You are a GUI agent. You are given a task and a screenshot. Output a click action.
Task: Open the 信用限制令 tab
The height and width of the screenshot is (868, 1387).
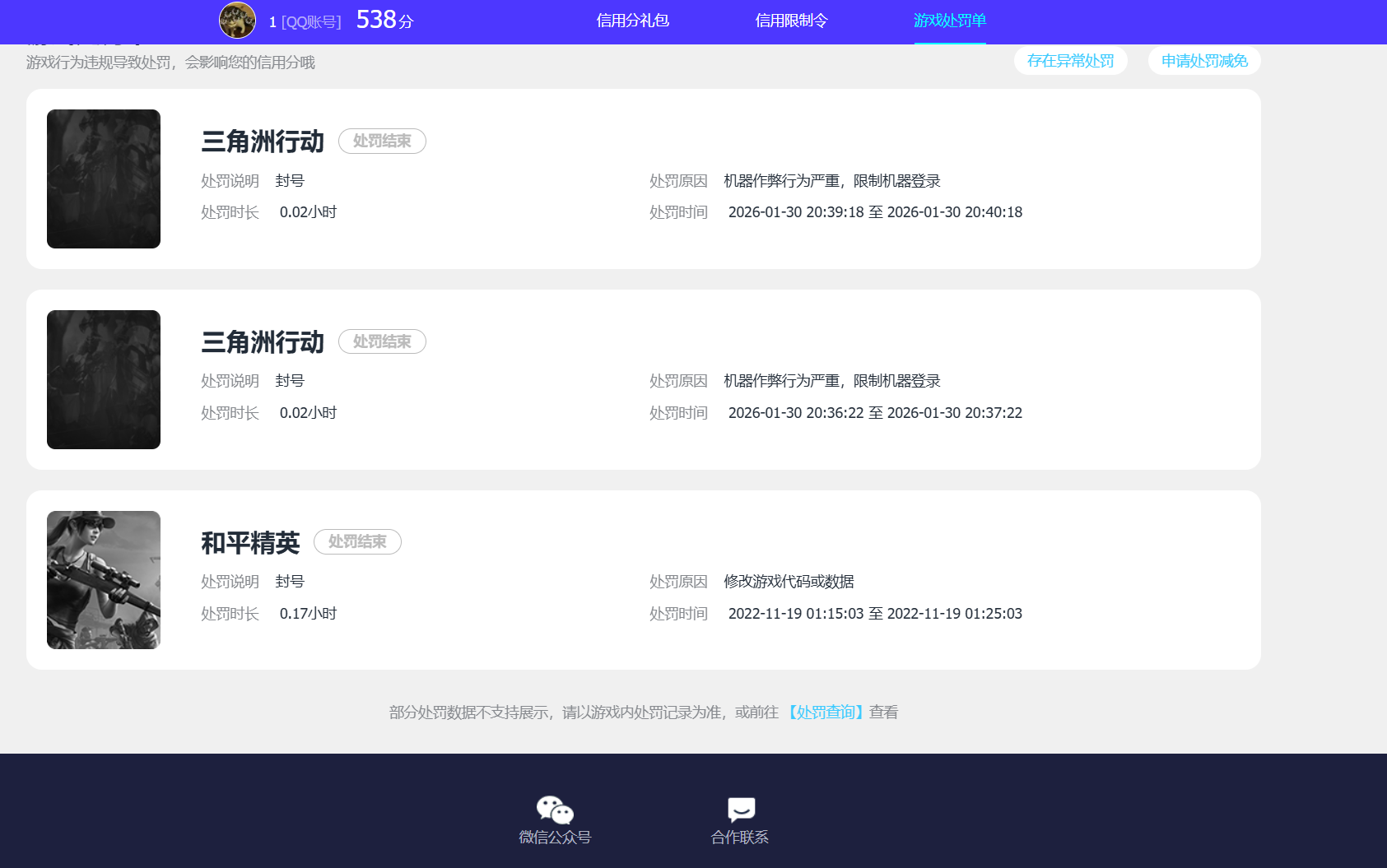(791, 21)
